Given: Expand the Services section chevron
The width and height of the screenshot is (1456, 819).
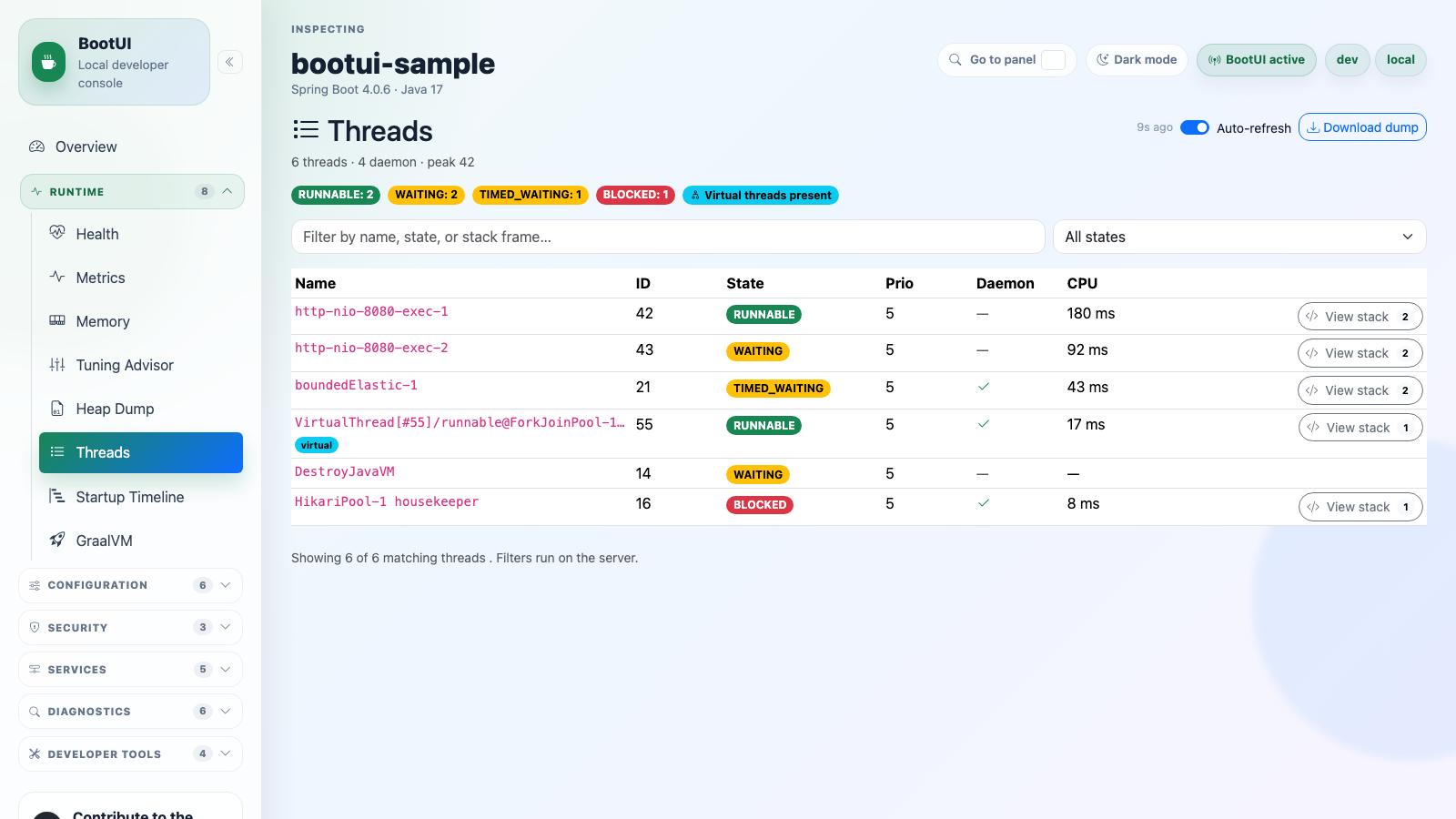Looking at the screenshot, I should 226,669.
